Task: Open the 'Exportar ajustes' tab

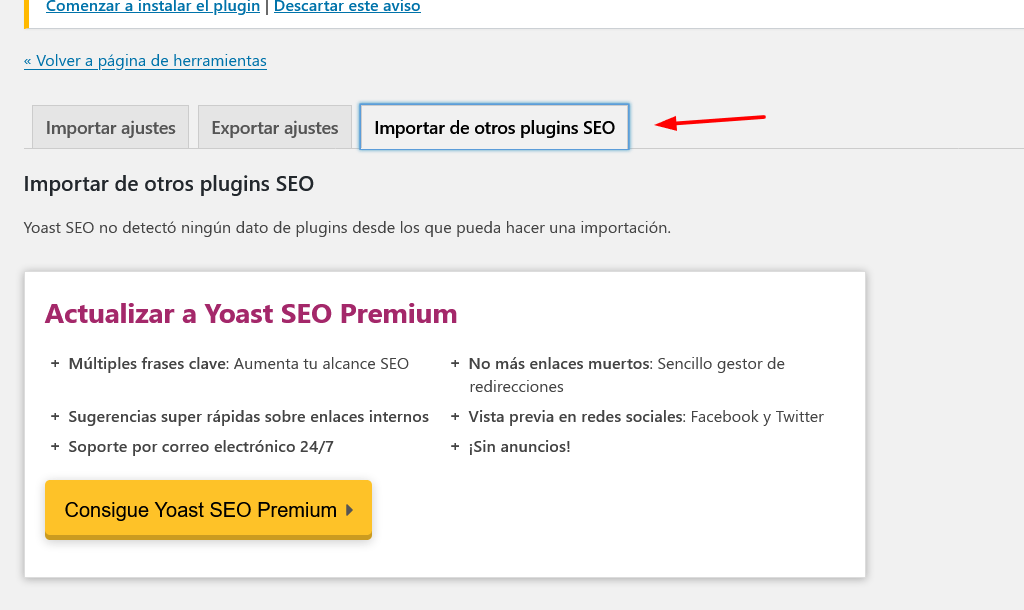Action: [x=275, y=127]
